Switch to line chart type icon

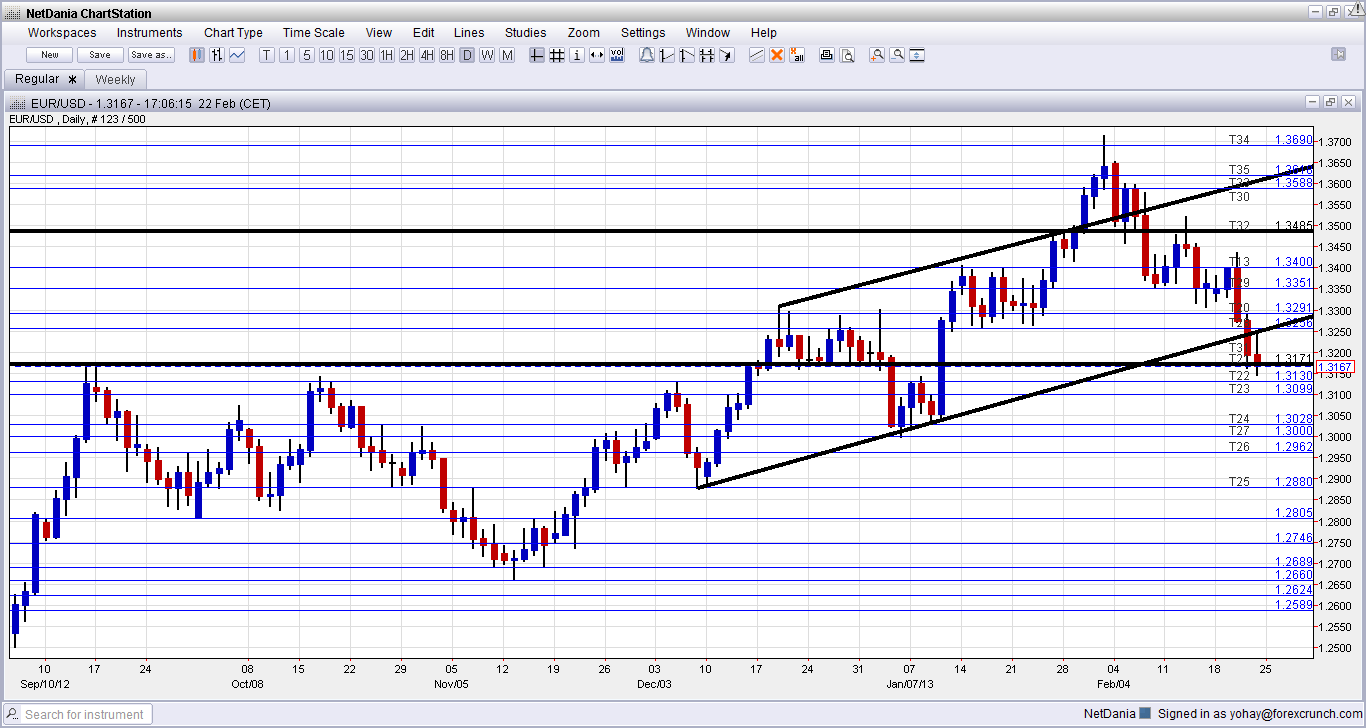[x=237, y=55]
